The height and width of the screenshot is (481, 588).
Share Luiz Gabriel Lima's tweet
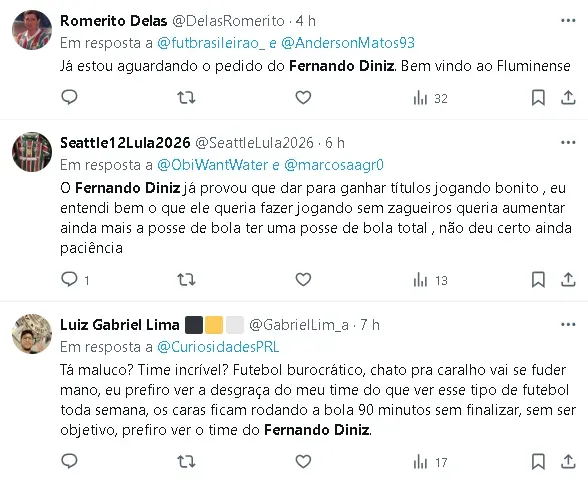click(568, 462)
